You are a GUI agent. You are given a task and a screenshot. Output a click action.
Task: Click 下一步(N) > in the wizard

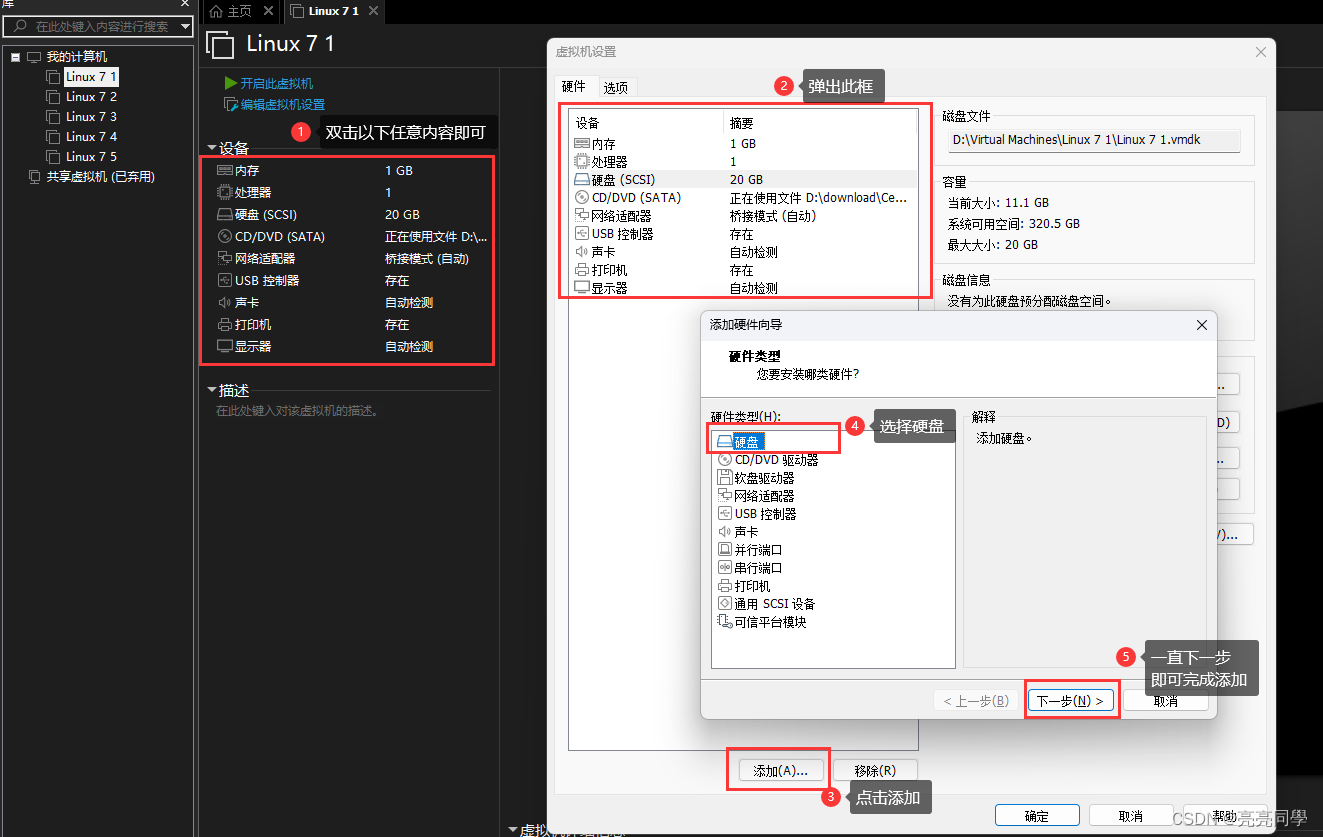coord(1071,701)
